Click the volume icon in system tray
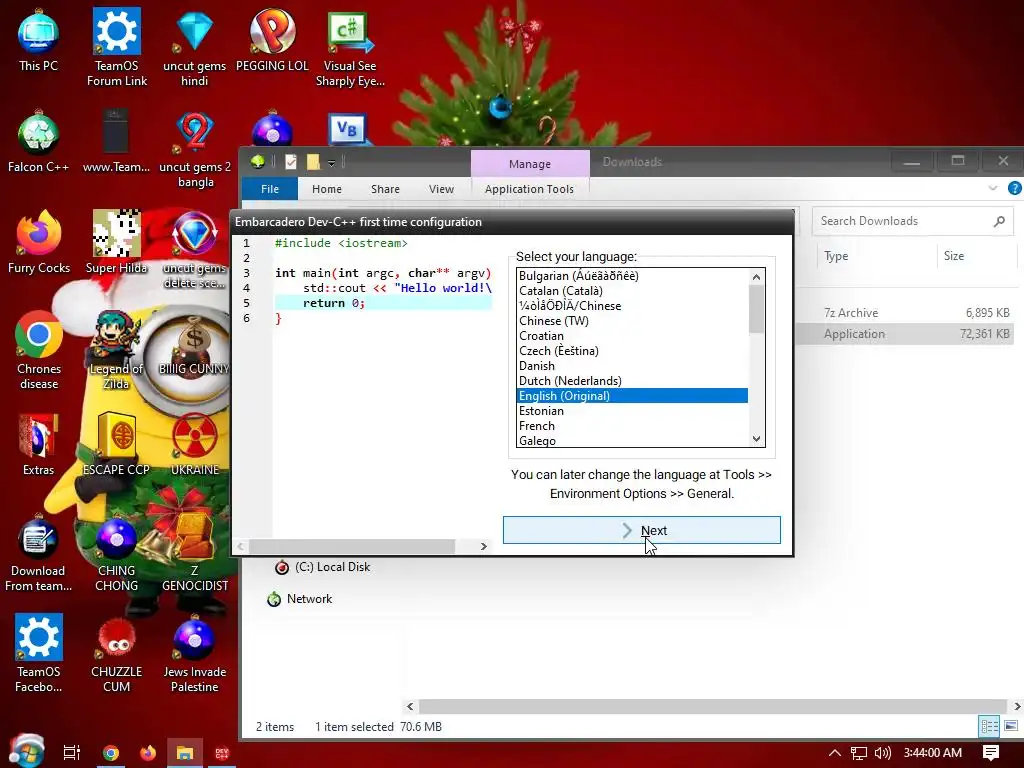Image resolution: width=1024 pixels, height=768 pixels. [x=882, y=752]
